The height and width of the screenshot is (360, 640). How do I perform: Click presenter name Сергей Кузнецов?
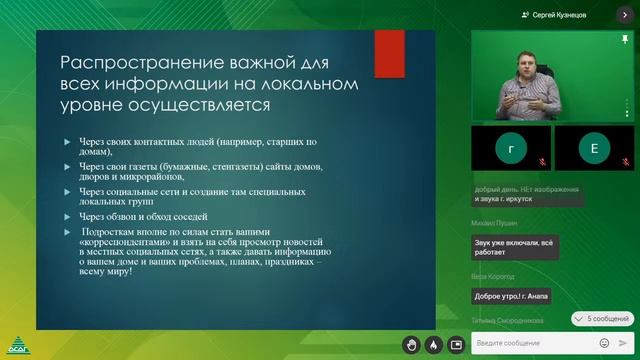coord(559,15)
